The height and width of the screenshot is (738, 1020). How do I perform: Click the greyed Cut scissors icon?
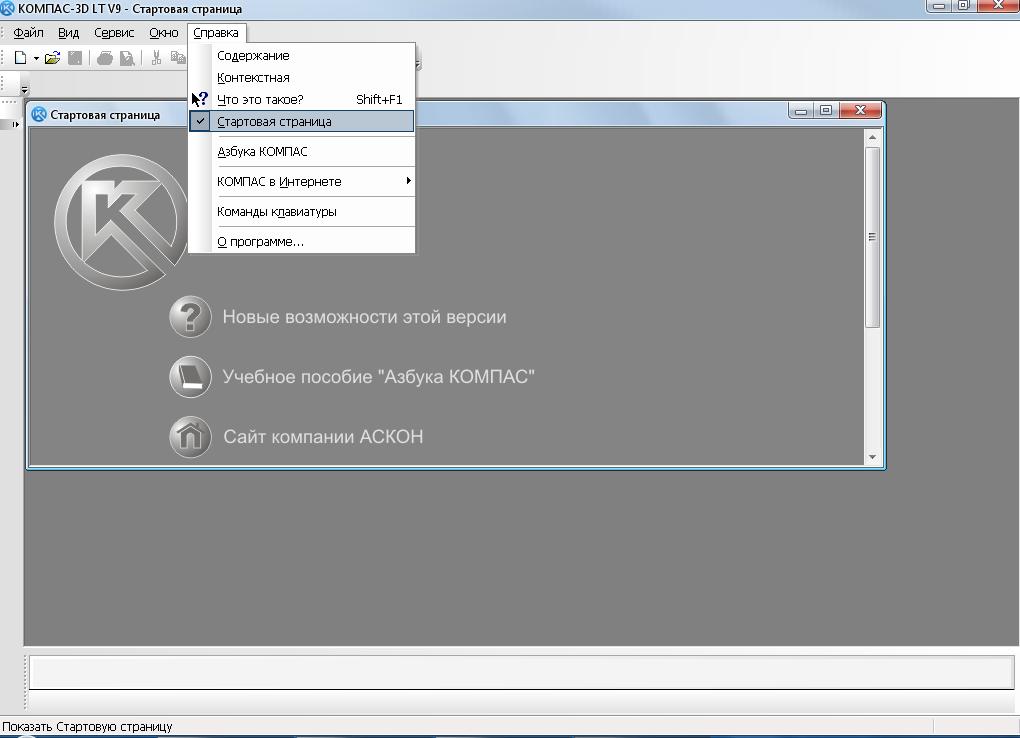pyautogui.click(x=156, y=58)
